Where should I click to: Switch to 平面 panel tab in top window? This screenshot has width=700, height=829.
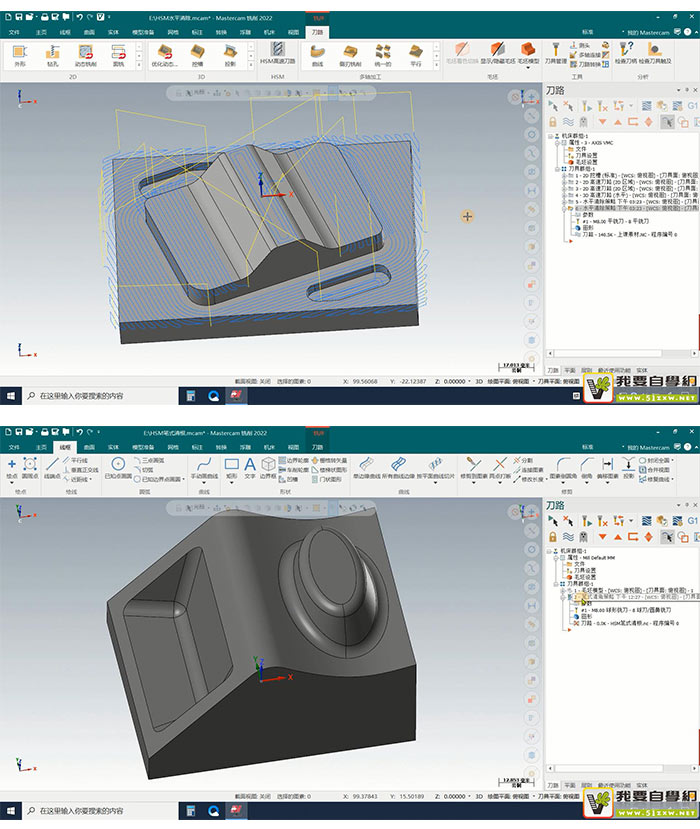point(570,371)
